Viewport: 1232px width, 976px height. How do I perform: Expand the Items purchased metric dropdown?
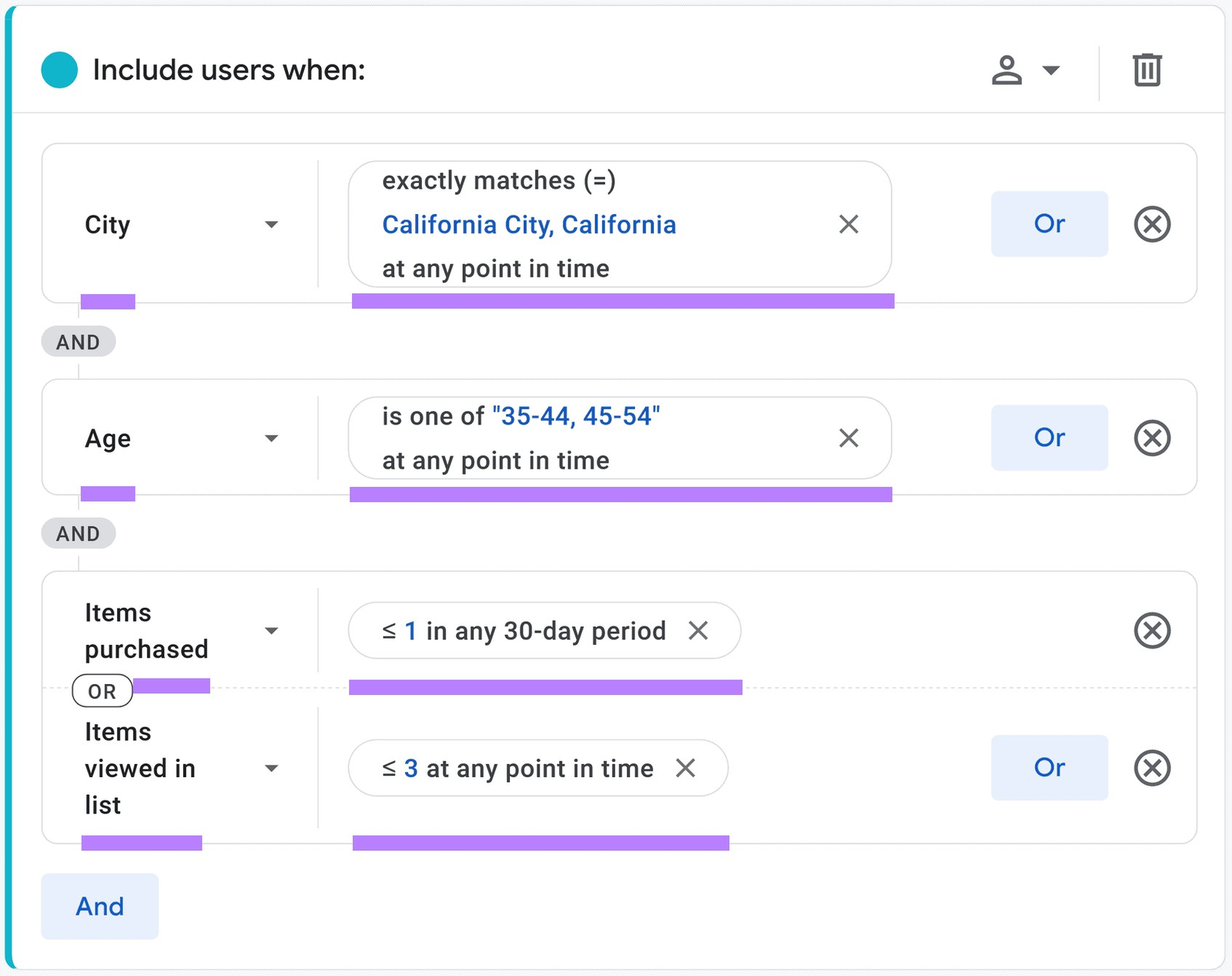coord(271,630)
